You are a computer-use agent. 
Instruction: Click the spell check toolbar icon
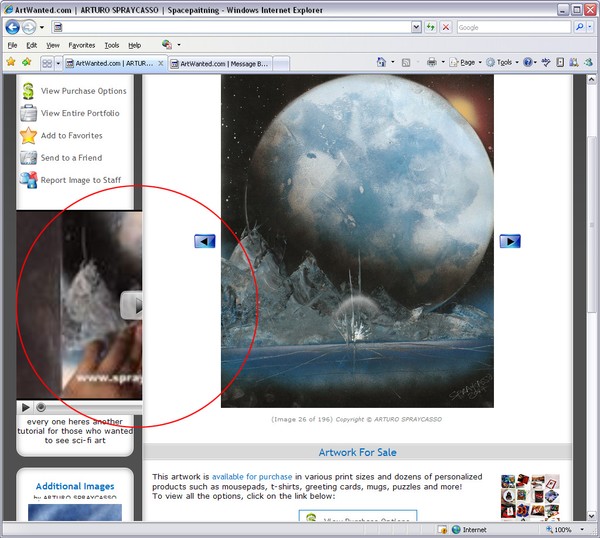coord(546,62)
